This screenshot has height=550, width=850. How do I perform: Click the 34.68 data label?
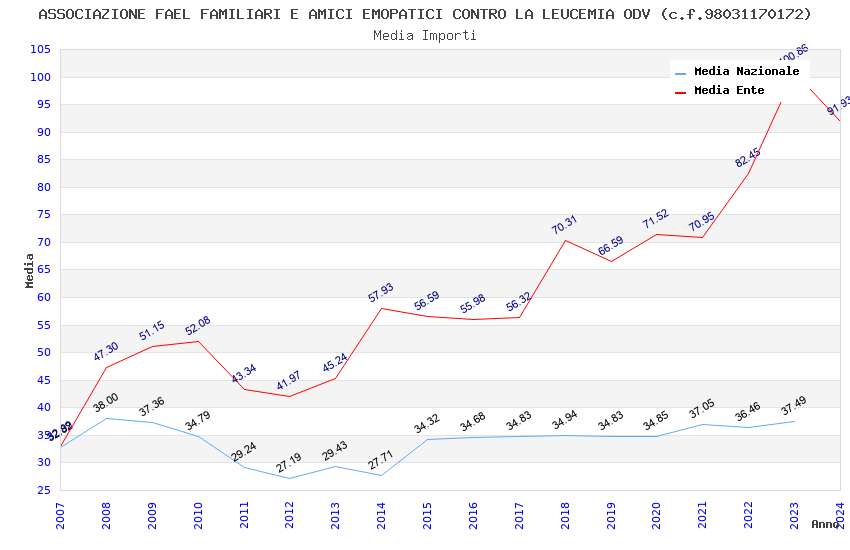(x=473, y=422)
